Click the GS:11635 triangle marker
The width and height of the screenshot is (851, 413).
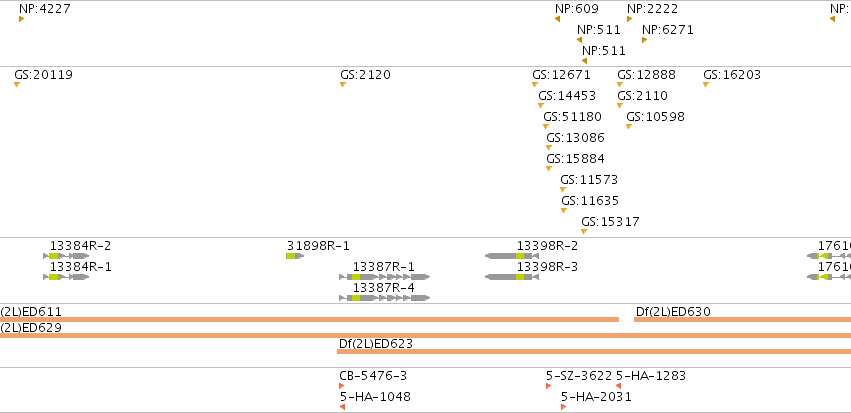click(x=564, y=211)
